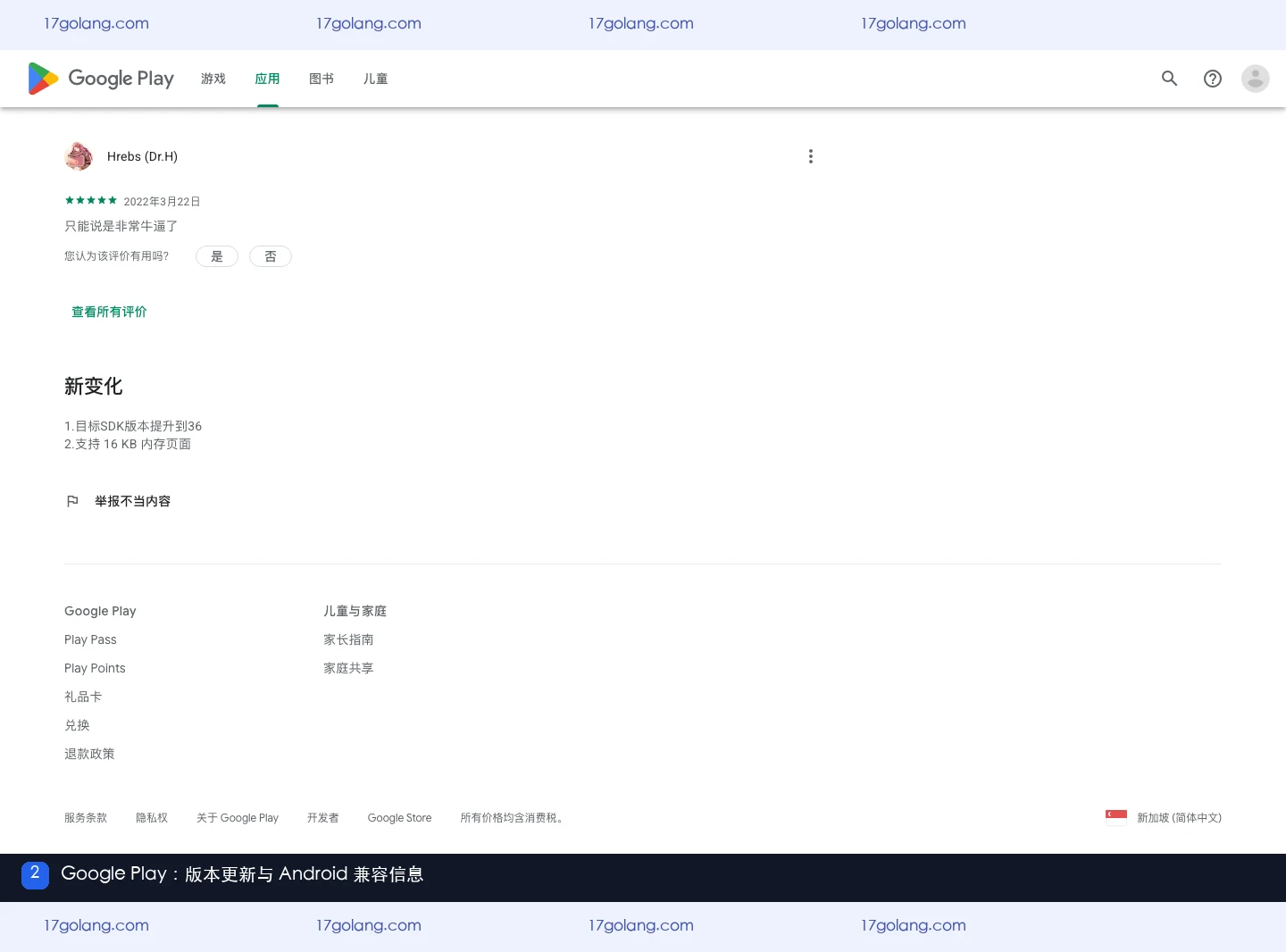
Task: Open Play Pass footer link
Action: 90,639
